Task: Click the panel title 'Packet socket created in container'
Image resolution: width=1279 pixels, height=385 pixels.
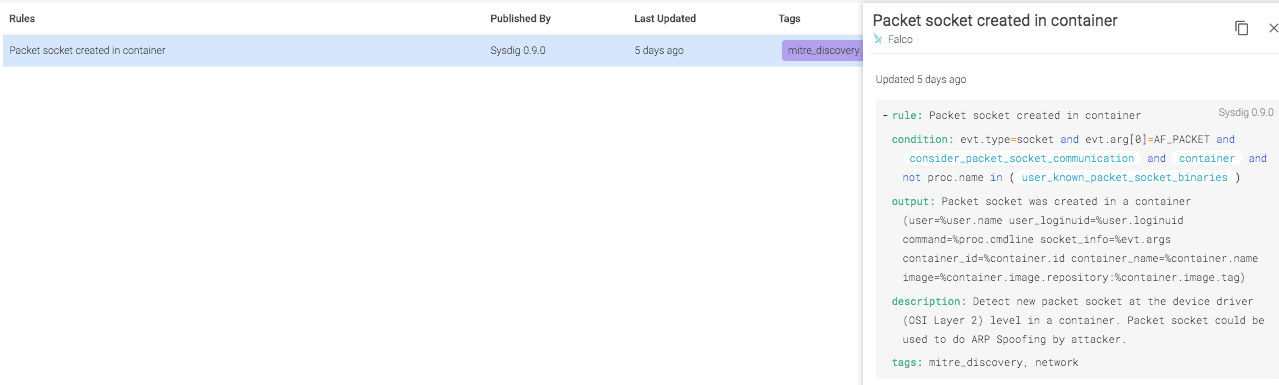Action: click(x=995, y=20)
